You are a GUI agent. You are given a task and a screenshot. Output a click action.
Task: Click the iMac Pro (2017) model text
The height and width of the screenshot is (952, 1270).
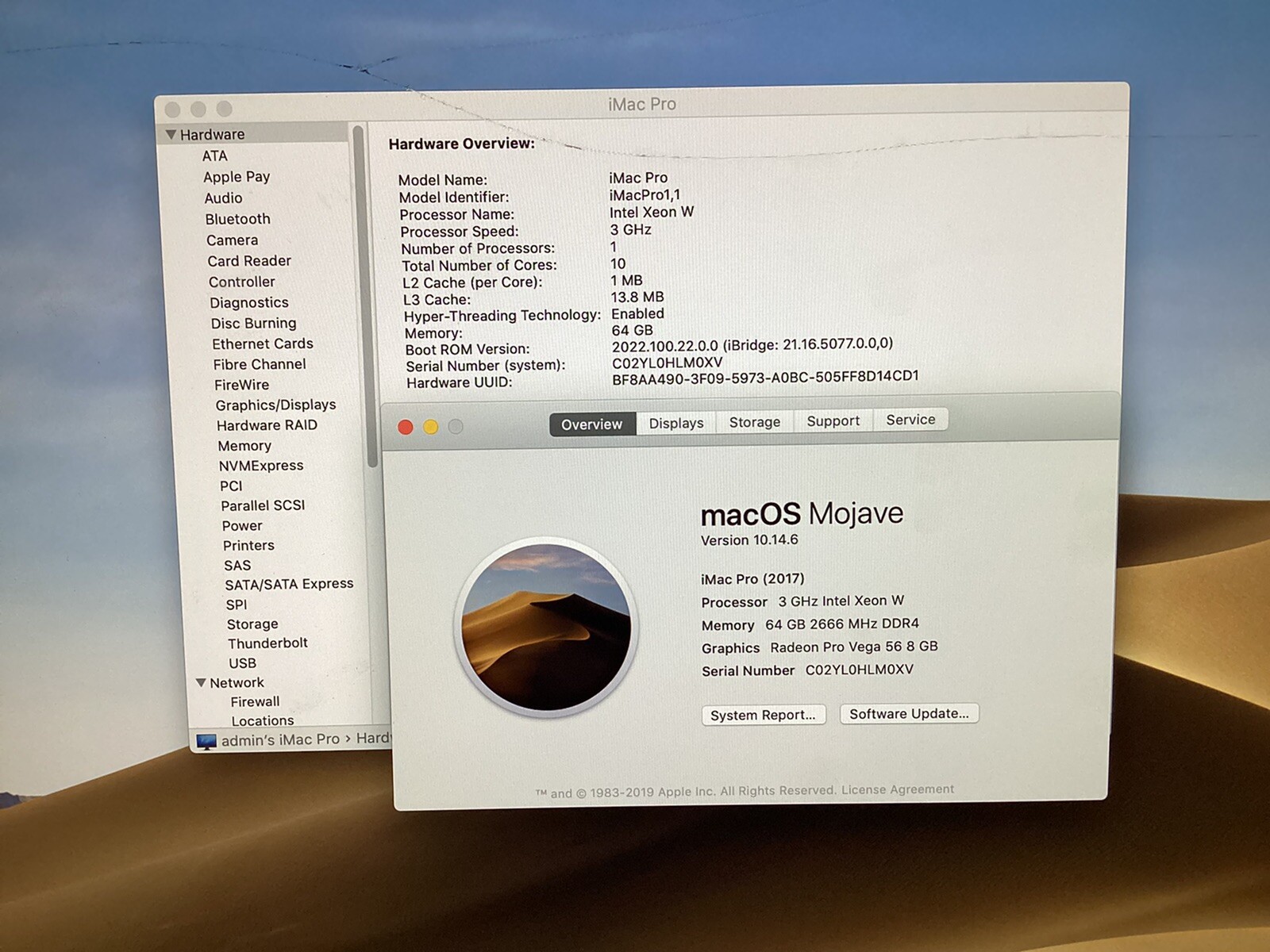752,579
